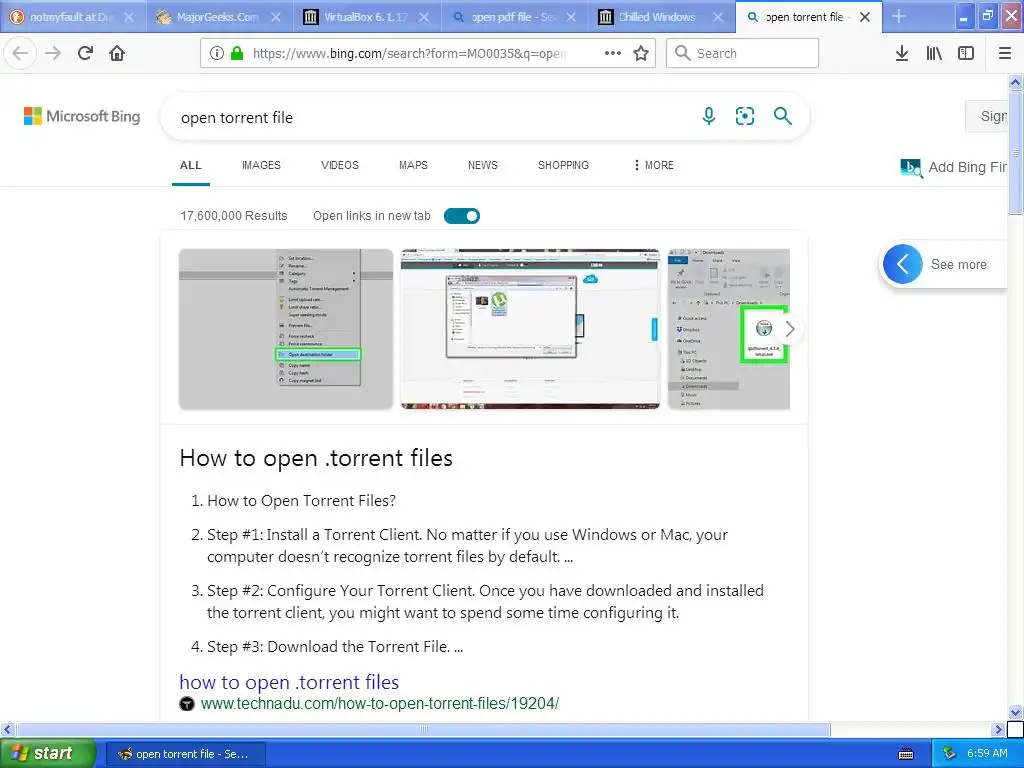Switch to the MAPS tab
The image size is (1024, 768).
413,165
